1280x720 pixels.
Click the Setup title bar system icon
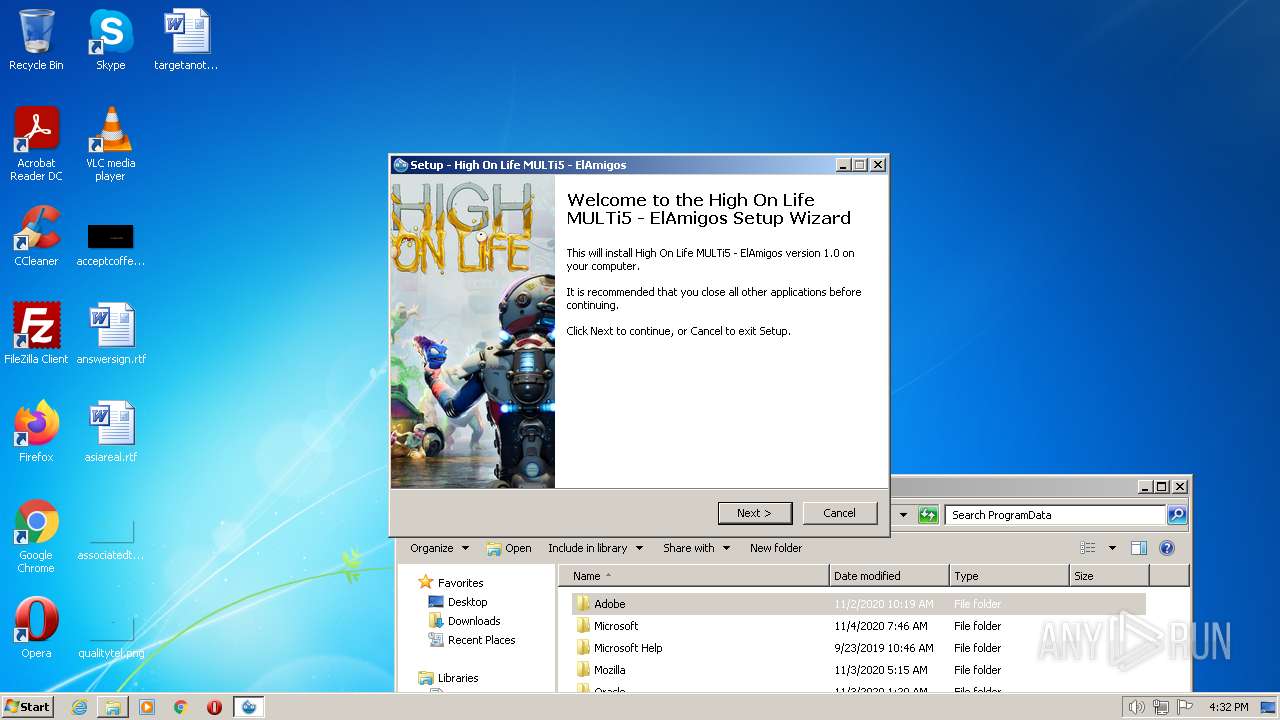click(401, 165)
